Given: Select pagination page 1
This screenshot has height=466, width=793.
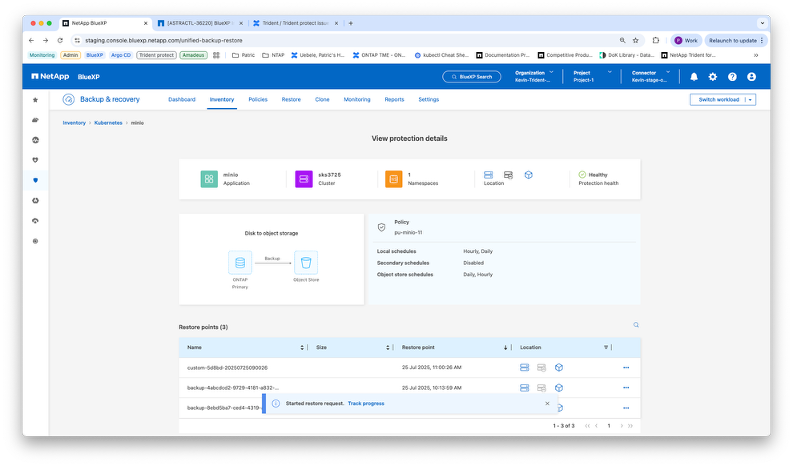Looking at the screenshot, I should [x=609, y=426].
